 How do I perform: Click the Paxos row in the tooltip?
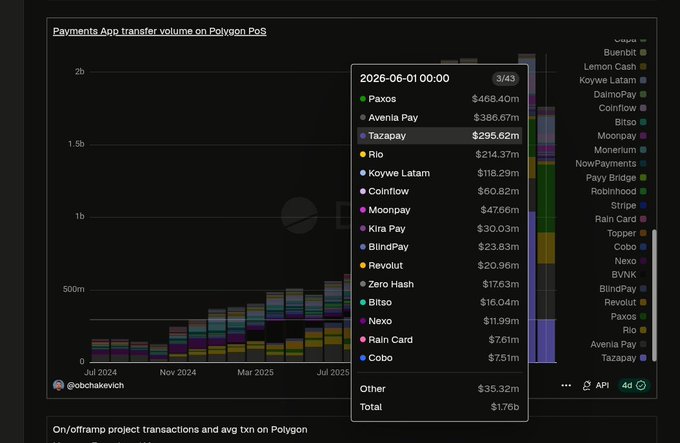point(439,99)
